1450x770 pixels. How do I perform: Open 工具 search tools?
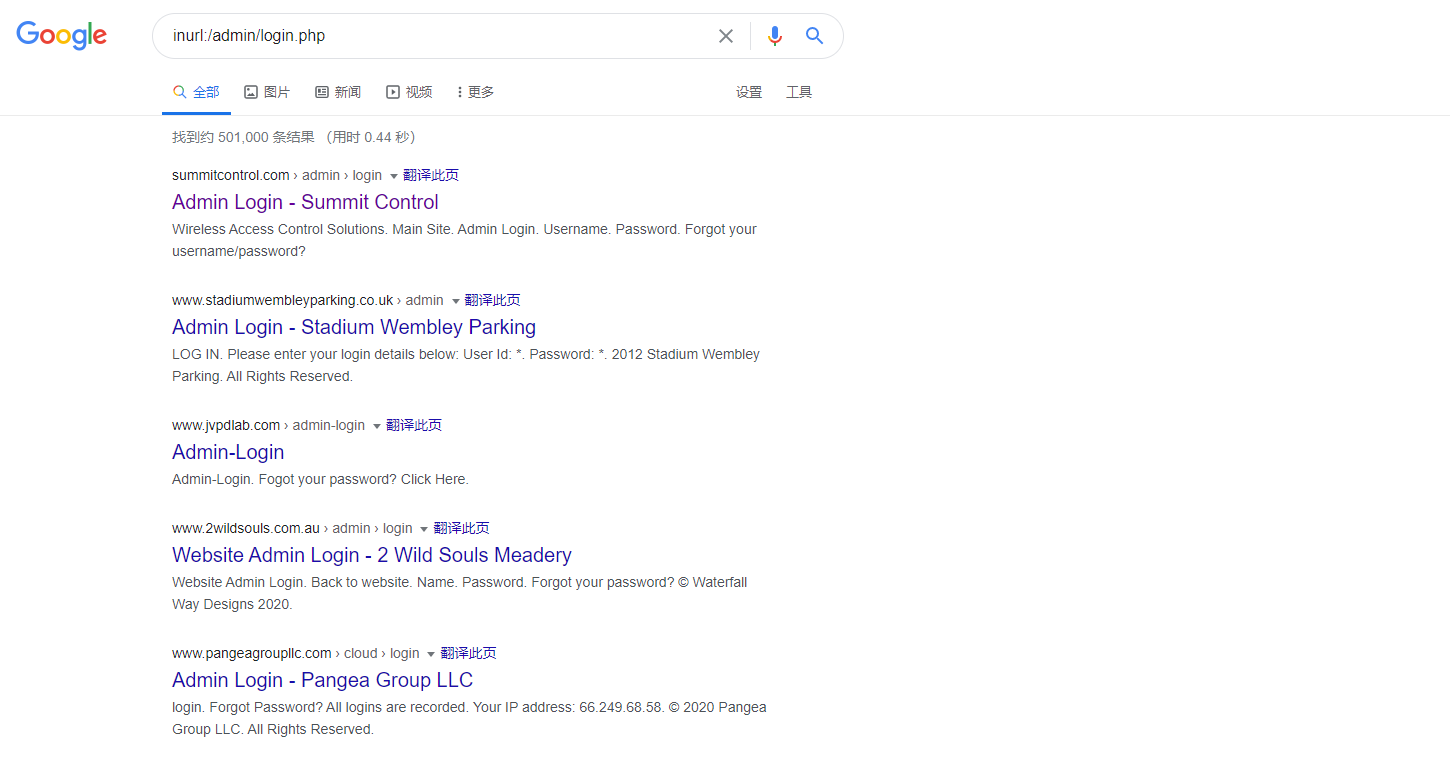coord(799,92)
